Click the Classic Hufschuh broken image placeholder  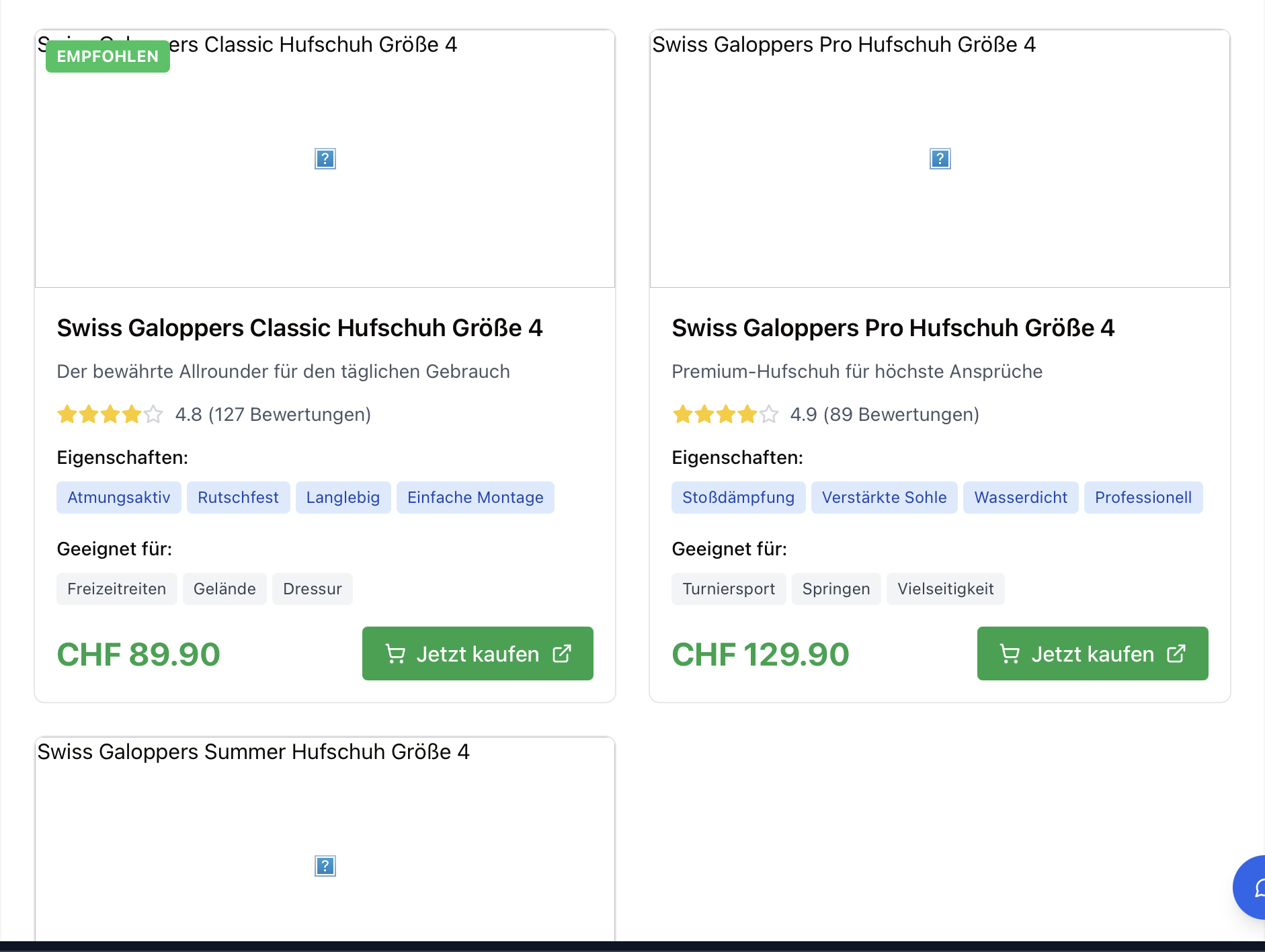[x=325, y=159]
